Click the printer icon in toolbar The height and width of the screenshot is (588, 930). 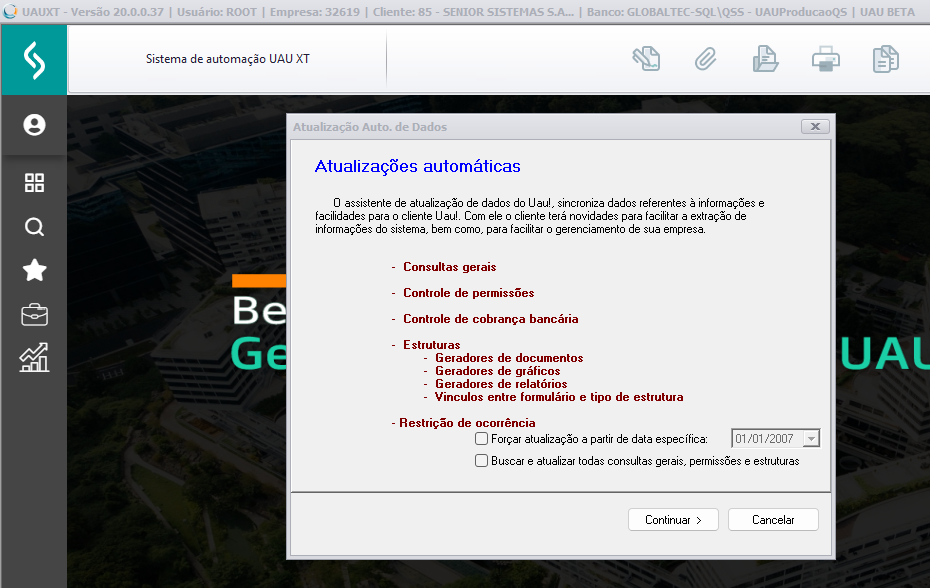pos(825,59)
